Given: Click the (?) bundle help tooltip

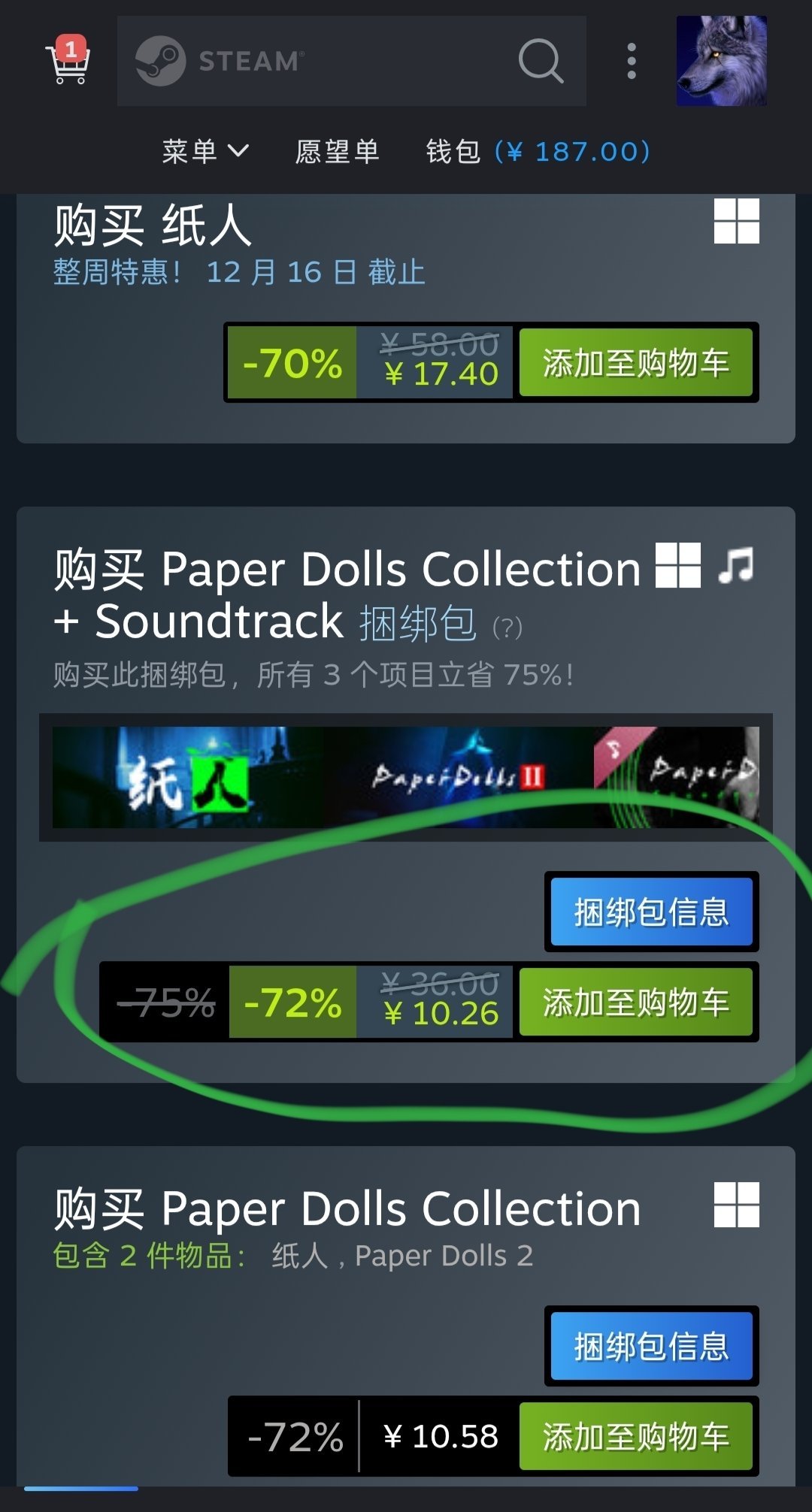Looking at the screenshot, I should [507, 627].
